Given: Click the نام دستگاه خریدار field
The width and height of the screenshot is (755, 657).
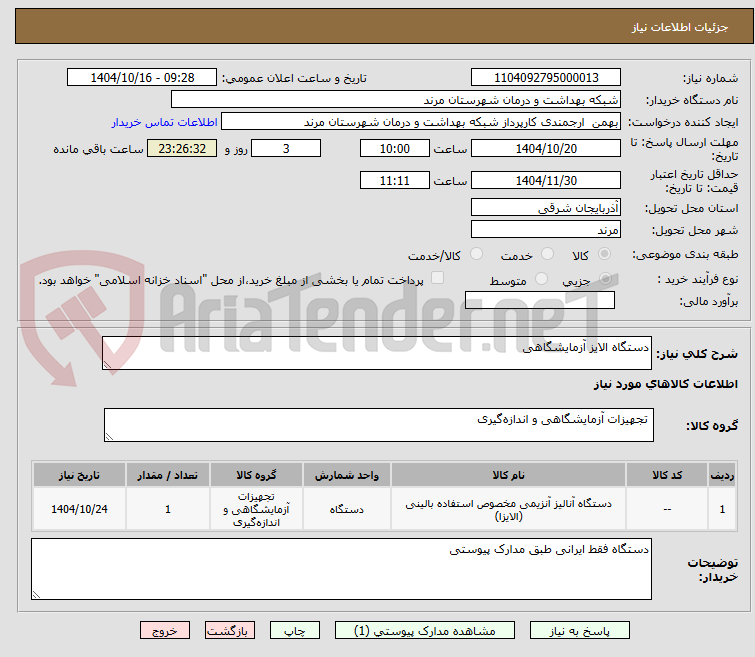Looking at the screenshot, I should point(396,100).
